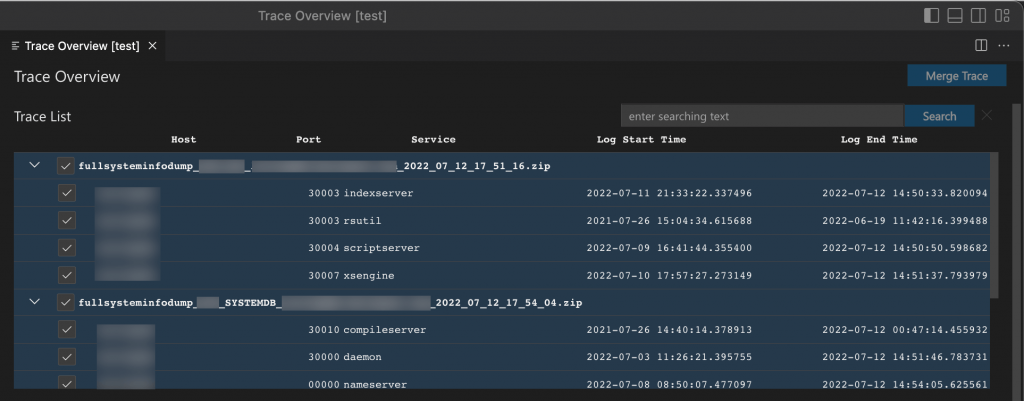Focus the enter searching text field
Viewport: 1024px width, 401px height.
click(x=762, y=116)
